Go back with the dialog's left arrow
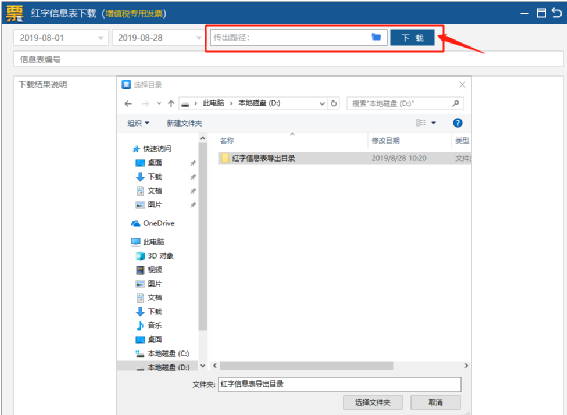567x415 pixels. (128, 104)
